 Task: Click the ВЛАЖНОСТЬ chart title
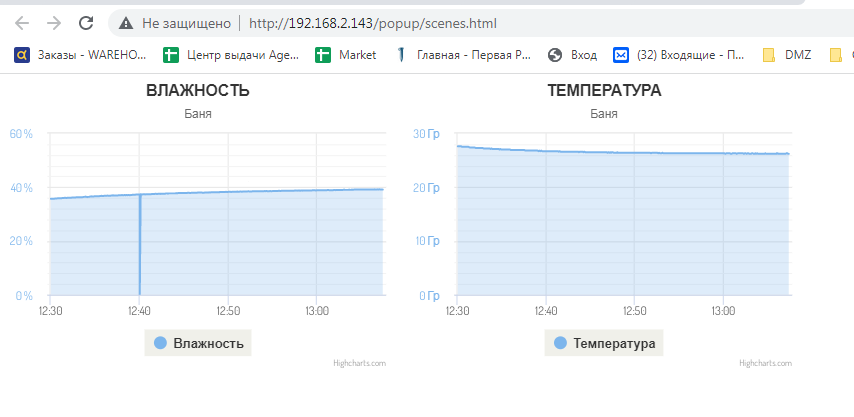click(x=198, y=91)
